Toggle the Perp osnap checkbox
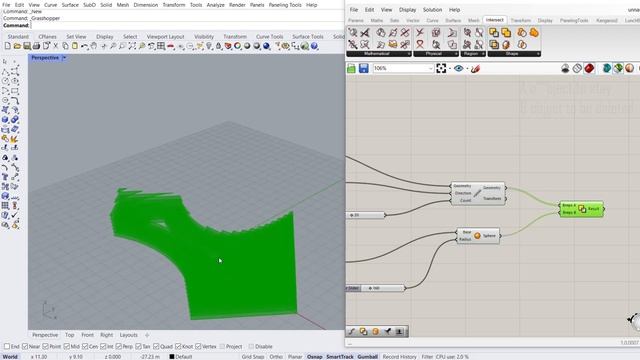 (x=118, y=346)
